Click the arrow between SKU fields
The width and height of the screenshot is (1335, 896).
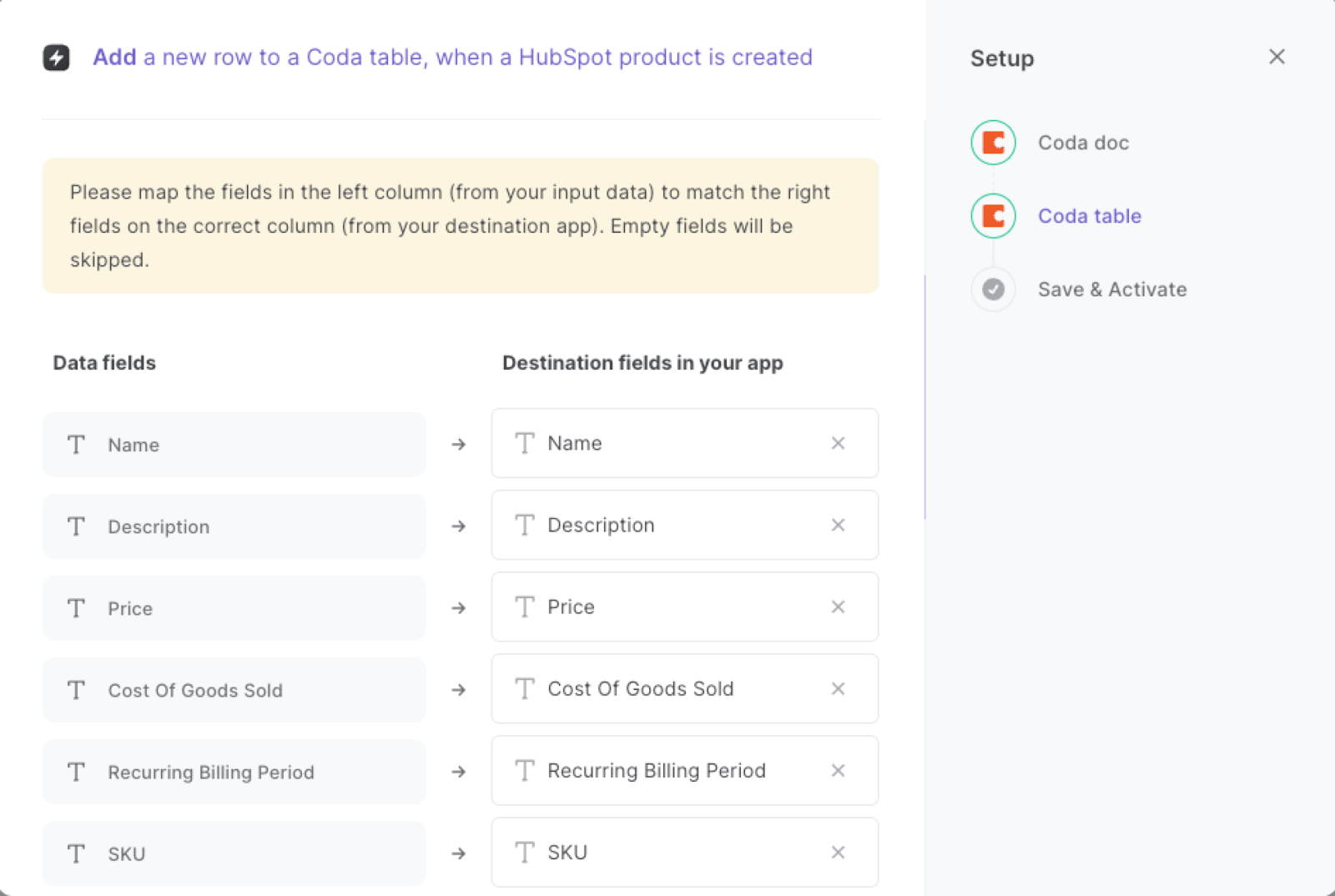[x=458, y=853]
